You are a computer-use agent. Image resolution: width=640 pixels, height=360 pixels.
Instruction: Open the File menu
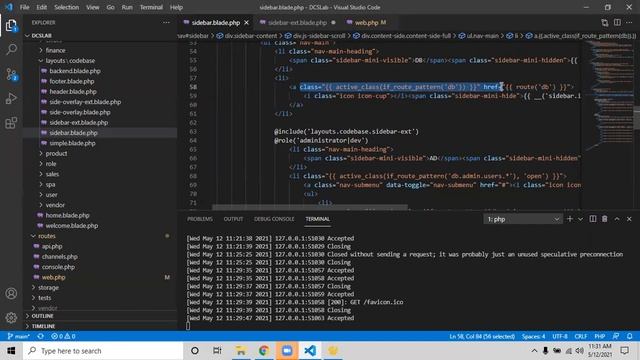[24, 7]
